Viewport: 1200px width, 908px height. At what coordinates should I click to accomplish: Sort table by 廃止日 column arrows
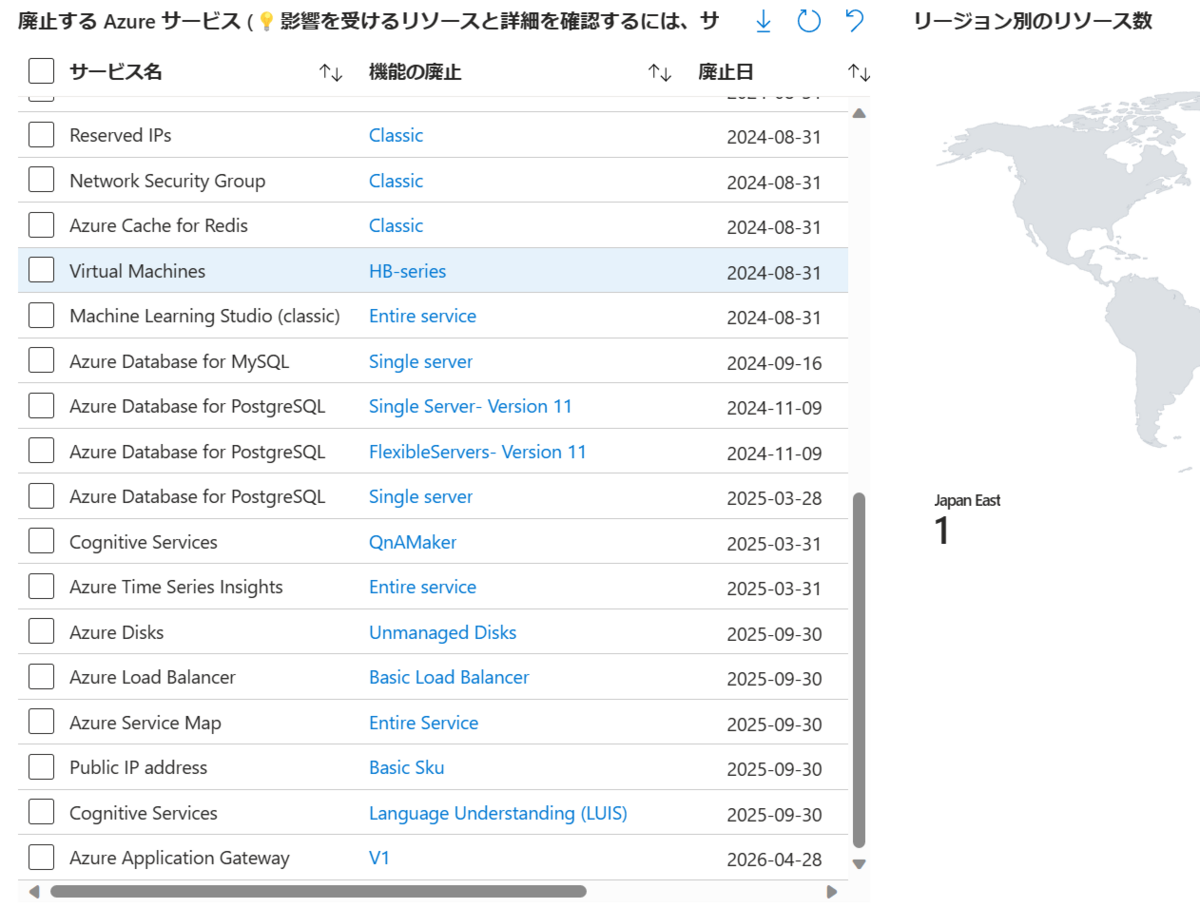coord(859,72)
